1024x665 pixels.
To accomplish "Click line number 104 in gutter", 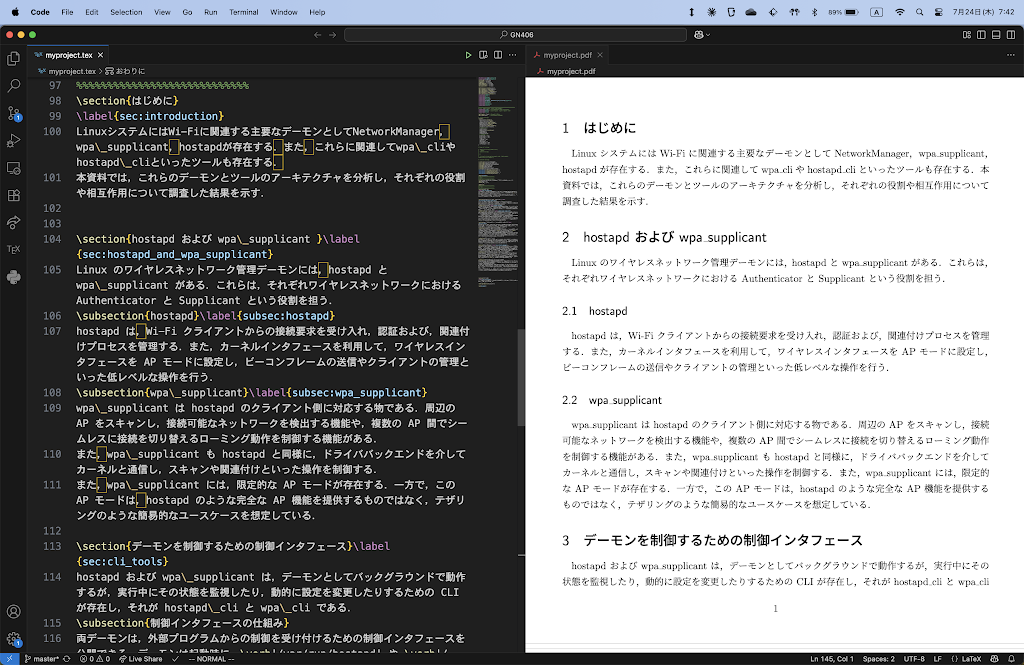I will (52, 239).
